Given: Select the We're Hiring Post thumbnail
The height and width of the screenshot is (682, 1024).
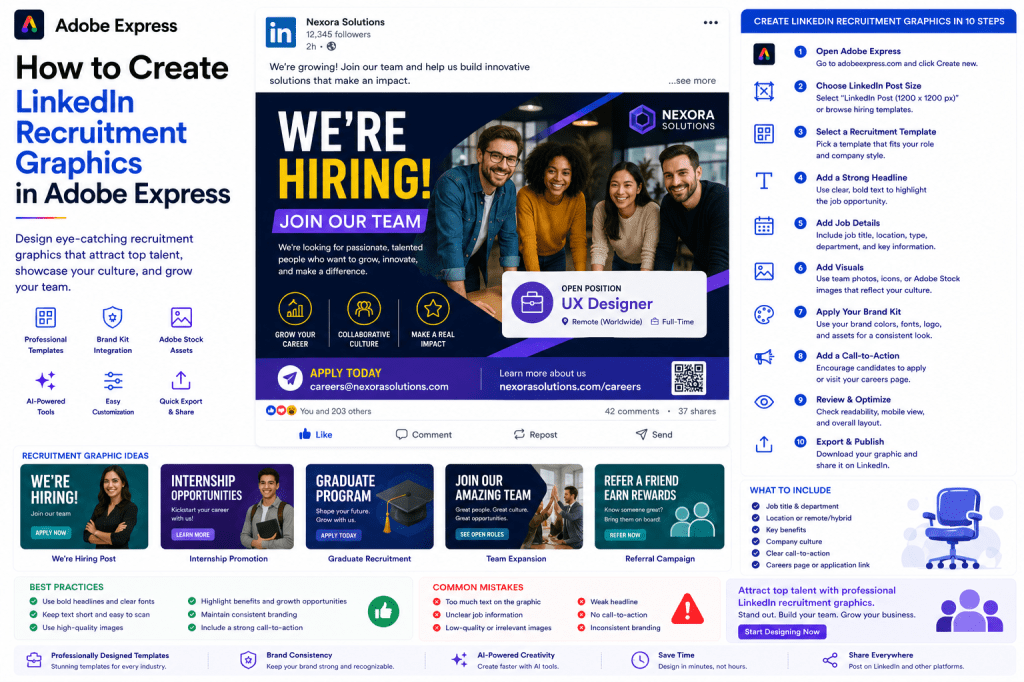Looking at the screenshot, I should 84,507.
